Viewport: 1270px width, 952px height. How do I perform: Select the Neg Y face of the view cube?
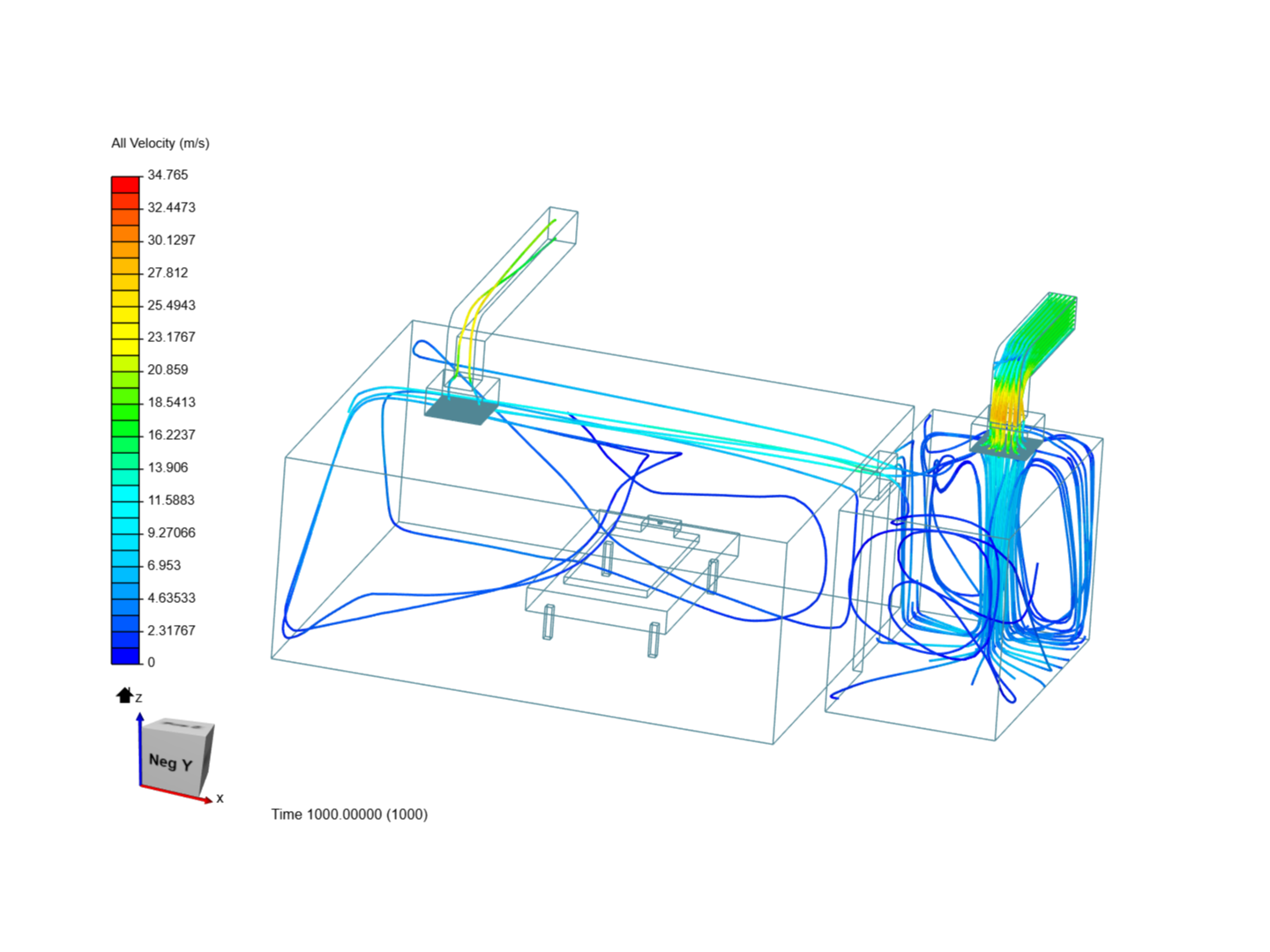(x=170, y=761)
